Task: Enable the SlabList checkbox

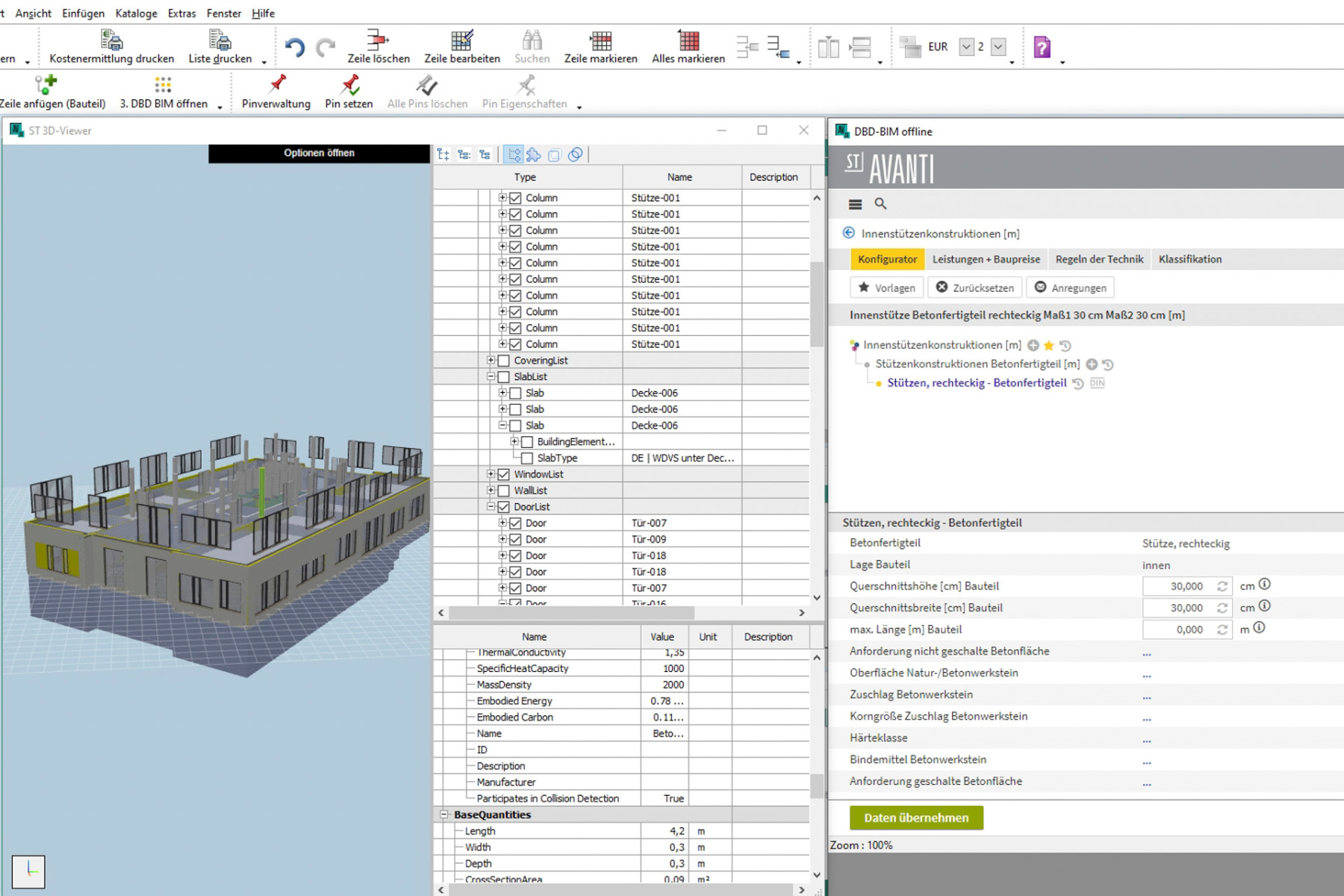Action: [503, 376]
